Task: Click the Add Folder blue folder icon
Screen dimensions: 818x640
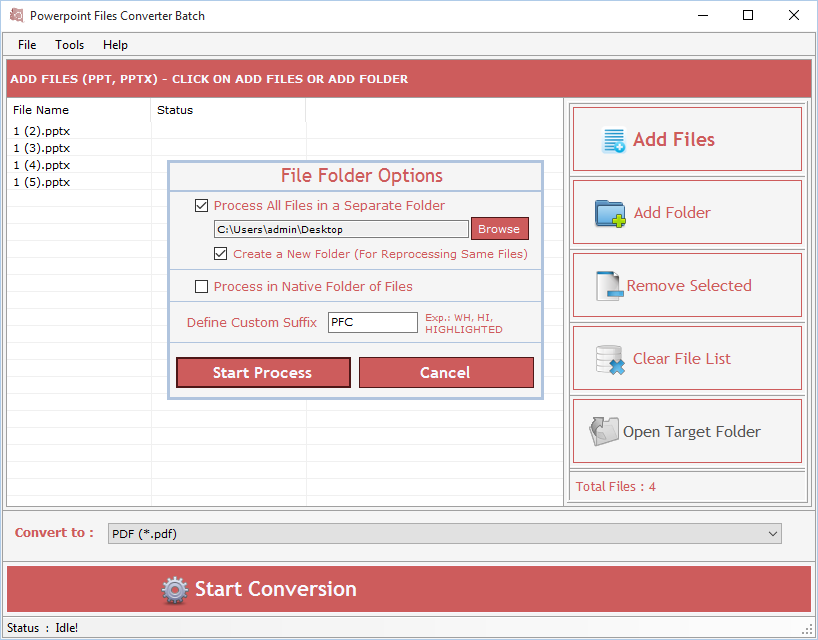Action: (610, 213)
